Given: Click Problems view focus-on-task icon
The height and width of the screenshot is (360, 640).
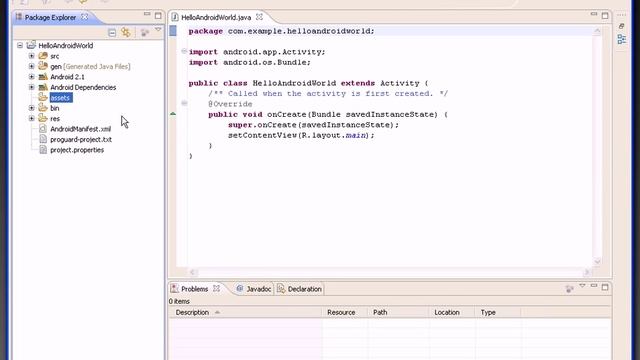Looking at the screenshot, I should [x=569, y=289].
